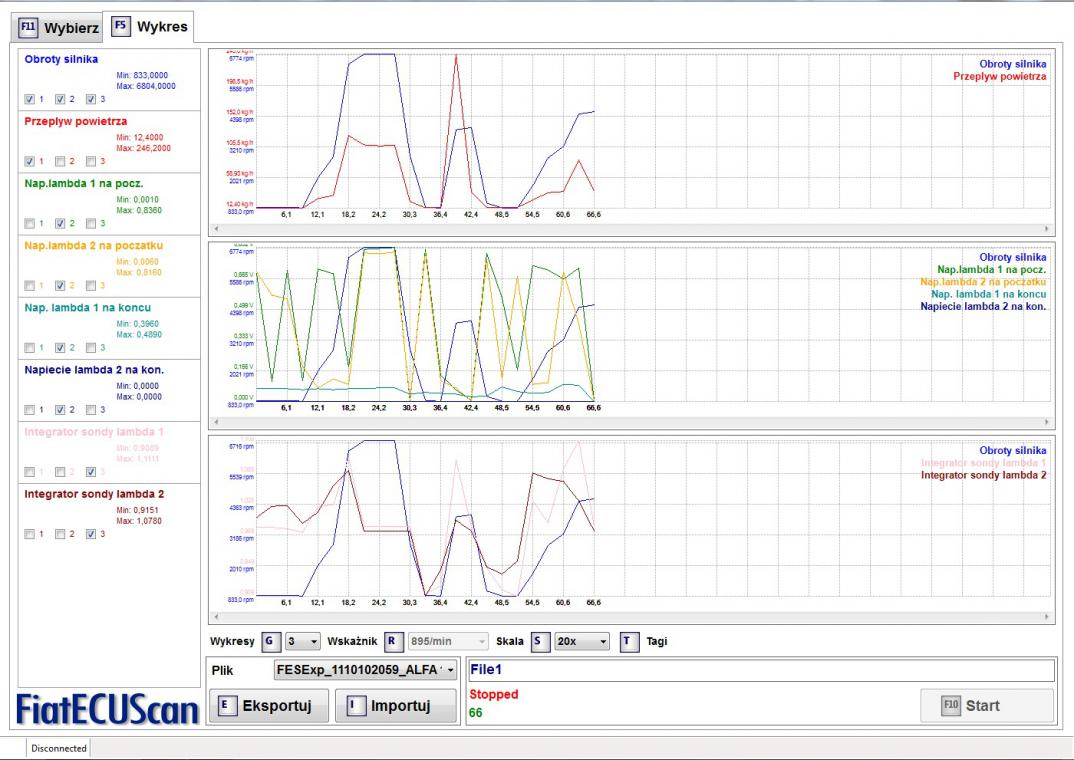Enable graph 2 checkbox for Przepływ powietrza

point(60,161)
